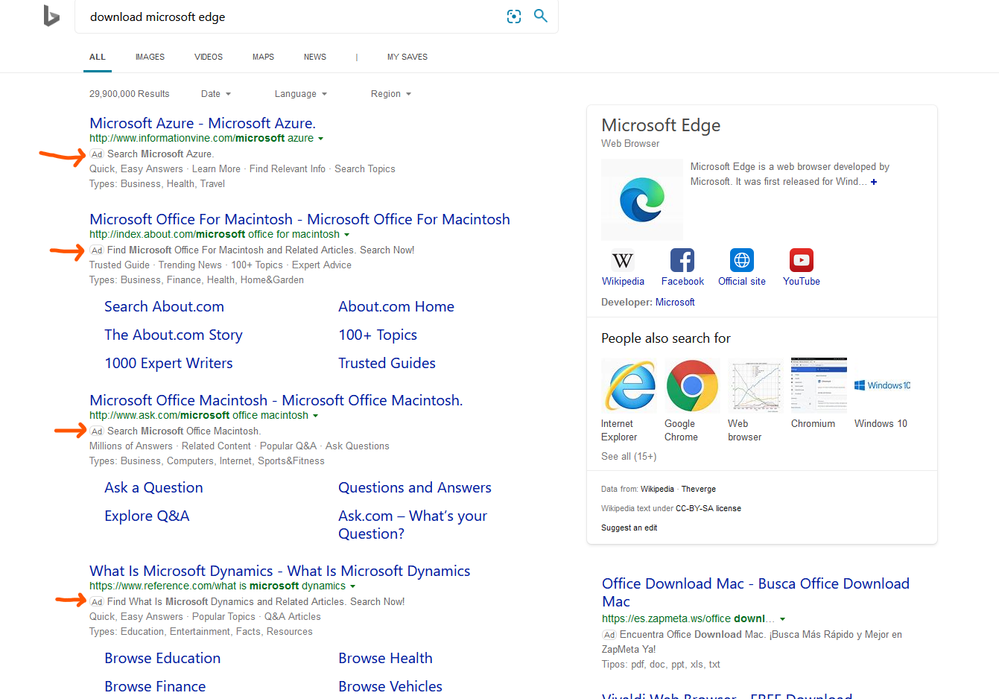Expand arrow beside reference.com URL
The width and height of the screenshot is (999, 699).
352,586
